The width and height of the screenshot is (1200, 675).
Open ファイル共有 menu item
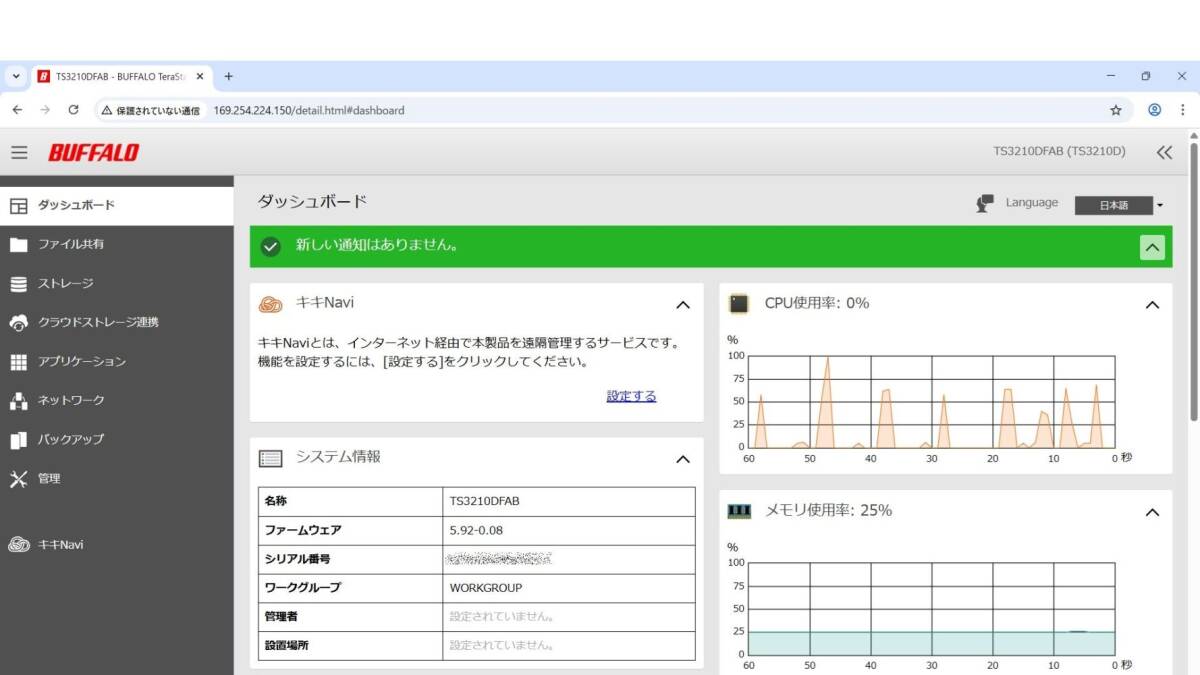[x=117, y=244]
